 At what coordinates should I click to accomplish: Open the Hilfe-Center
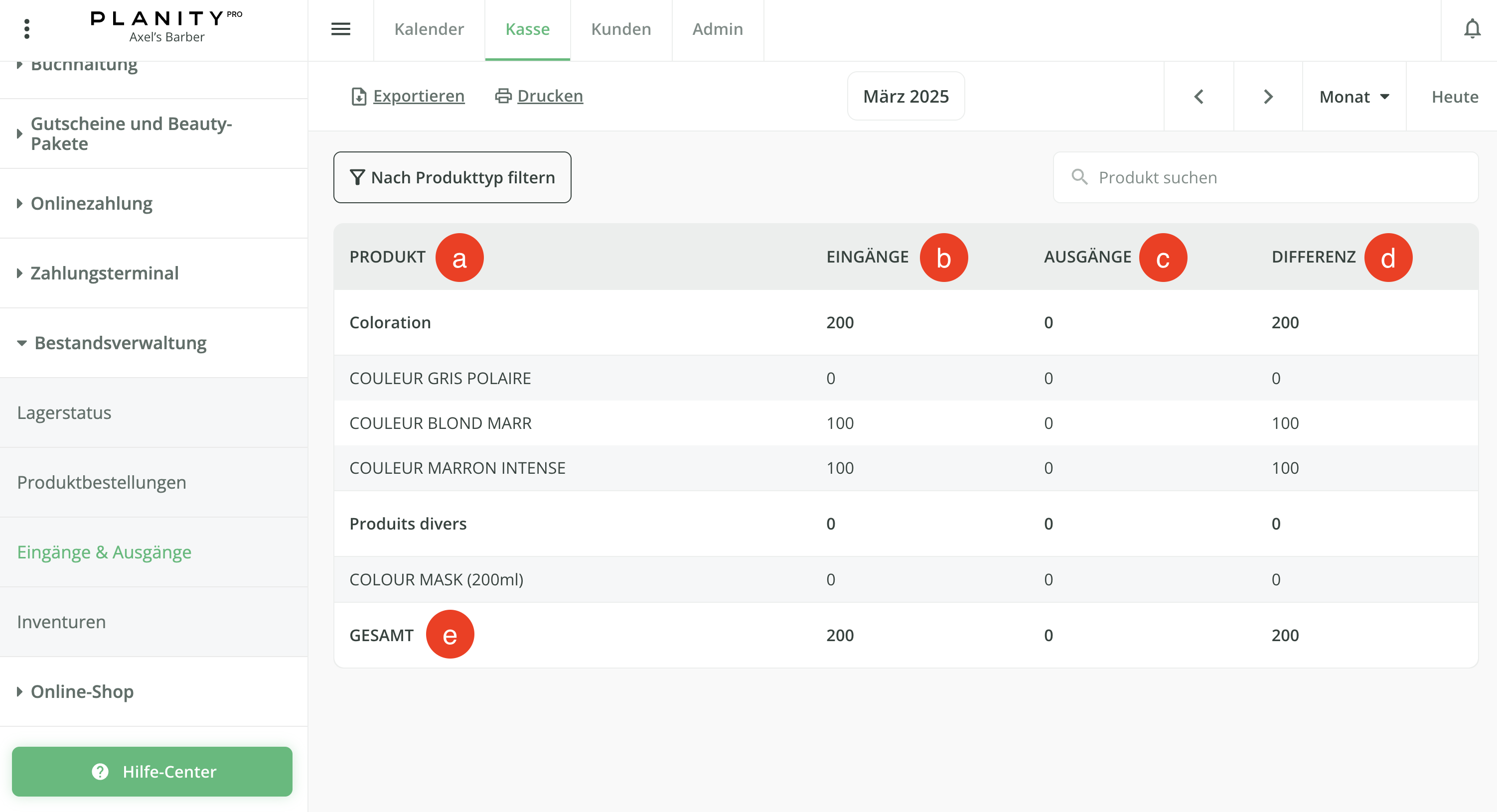pyautogui.click(x=152, y=771)
